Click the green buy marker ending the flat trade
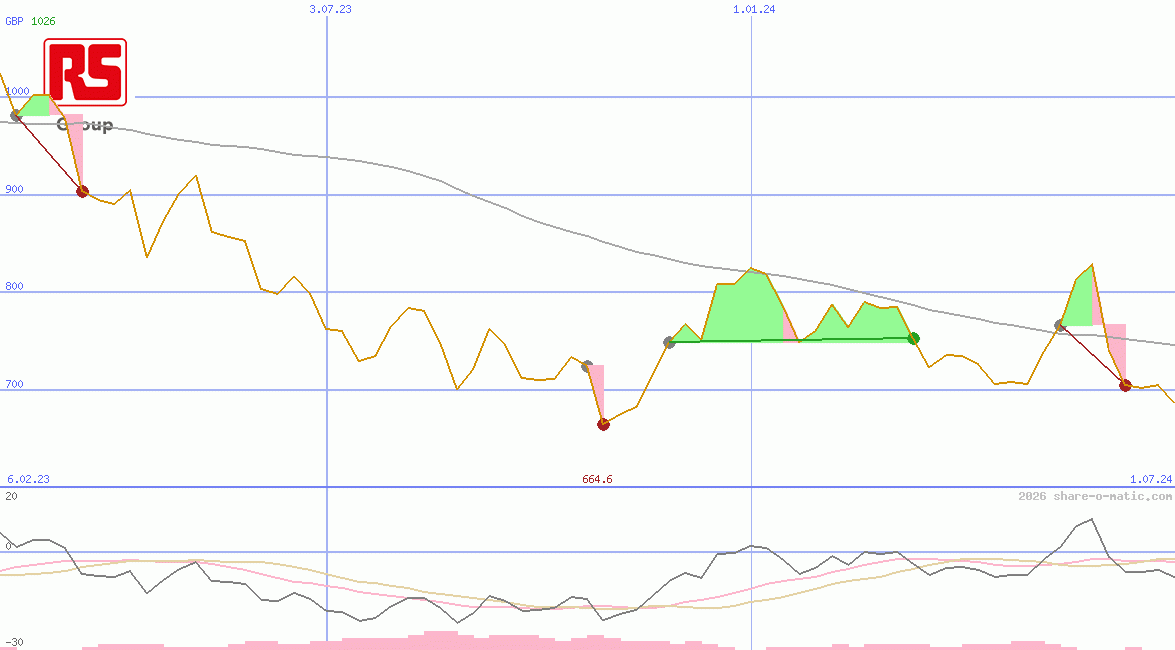This screenshot has width=1175, height=650. (x=912, y=338)
